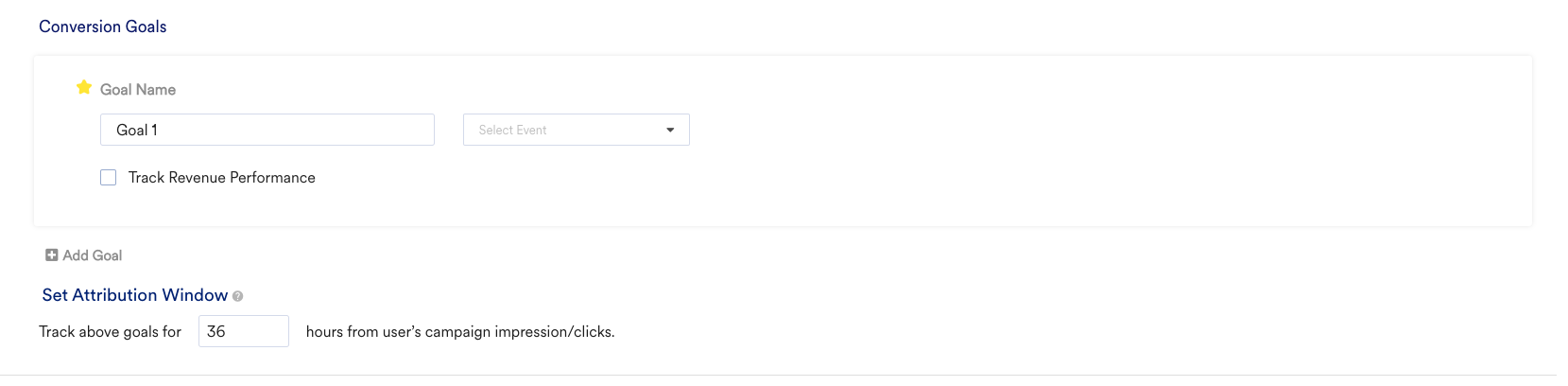The image size is (1568, 386).
Task: Click the Conversion Goals section heading
Action: tap(103, 26)
